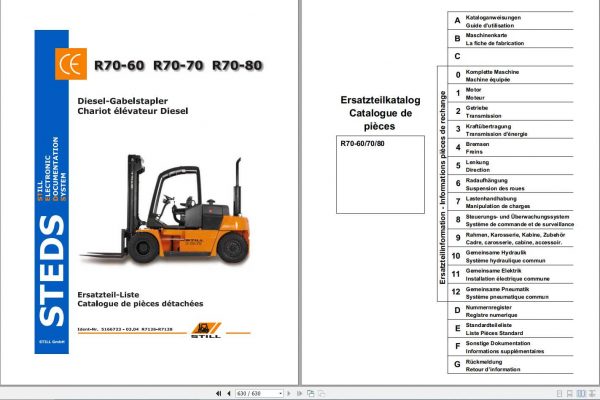Screen dimensions: 600x400
Task: Click the Ident-Nr. line on the cover
Action: pos(125,329)
